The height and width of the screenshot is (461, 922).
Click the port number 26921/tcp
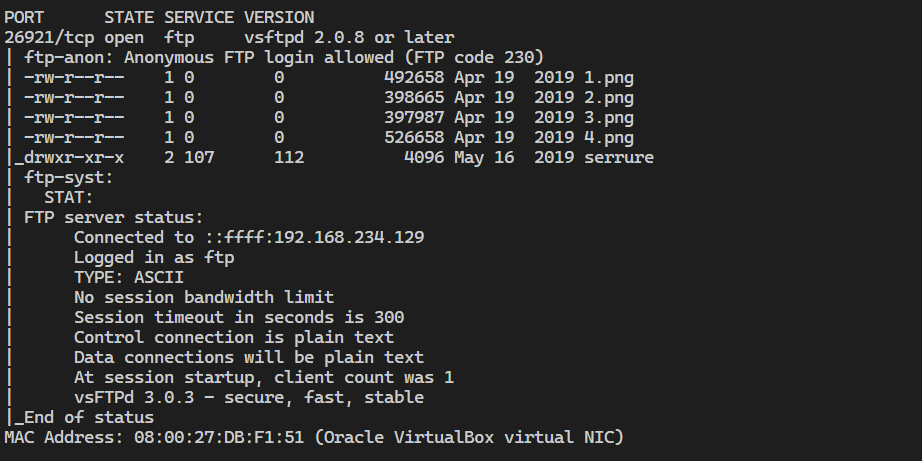point(49,38)
